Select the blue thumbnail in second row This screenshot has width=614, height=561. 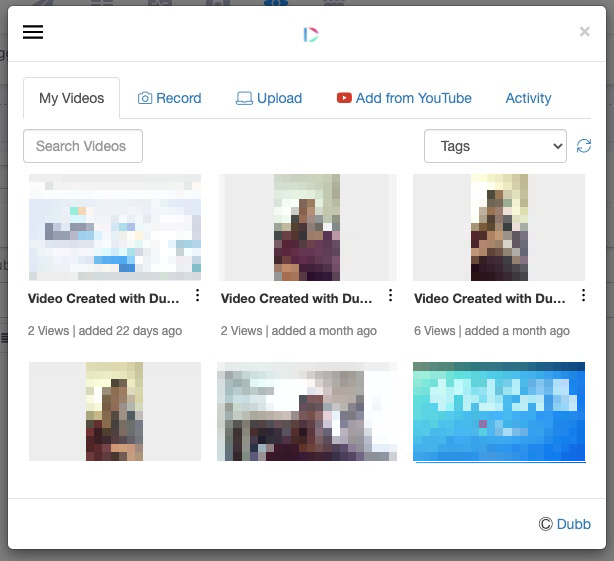[498, 412]
